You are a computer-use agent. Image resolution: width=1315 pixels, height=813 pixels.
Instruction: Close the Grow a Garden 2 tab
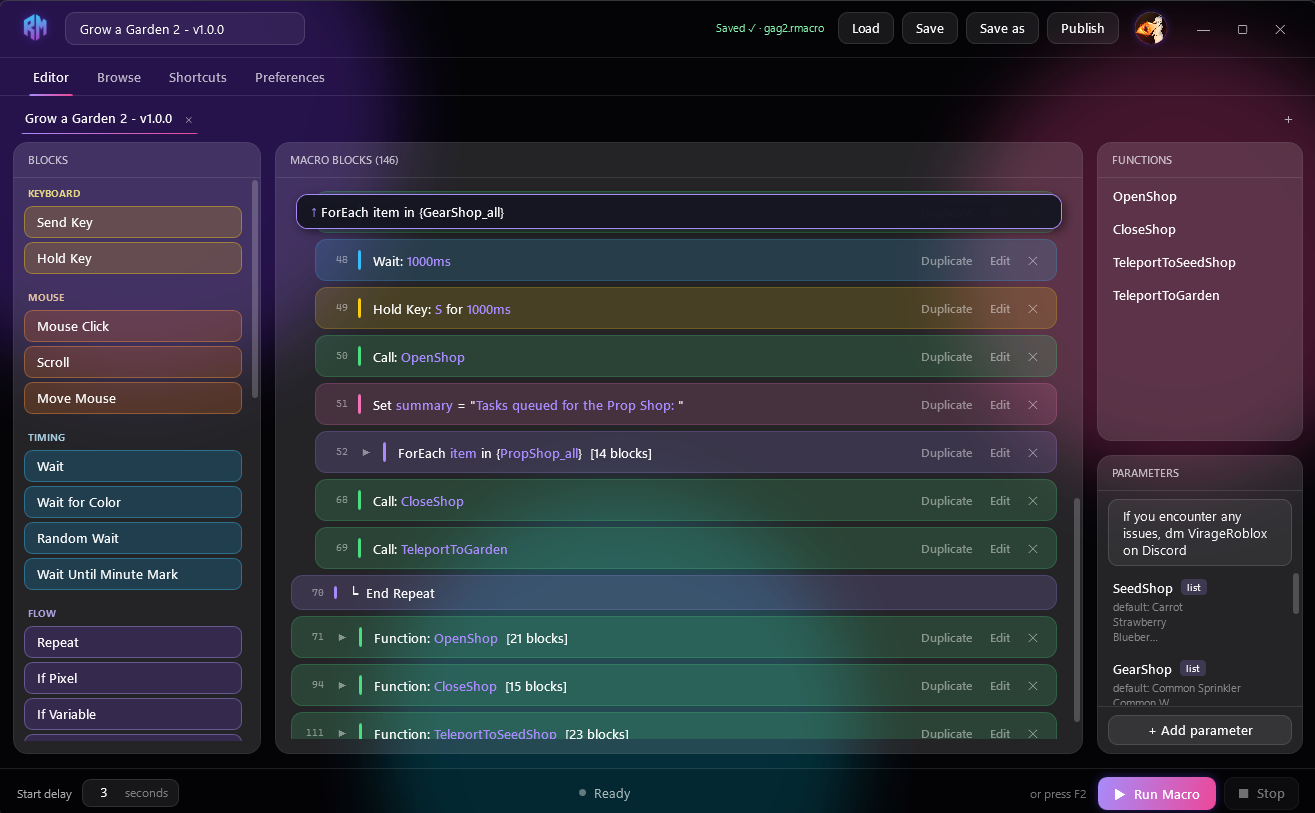click(x=188, y=120)
